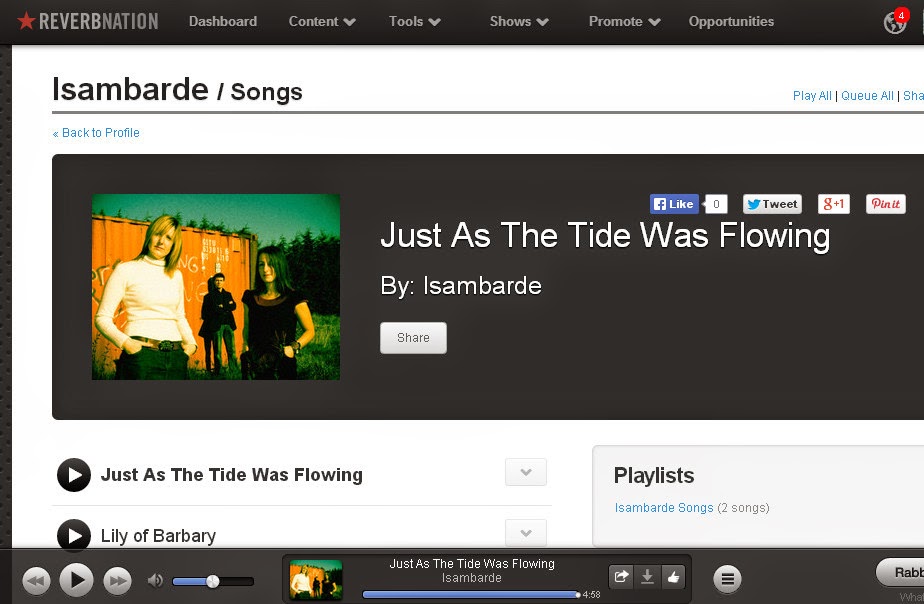Open the player queue list icon
This screenshot has width=924, height=604.
pos(727,579)
